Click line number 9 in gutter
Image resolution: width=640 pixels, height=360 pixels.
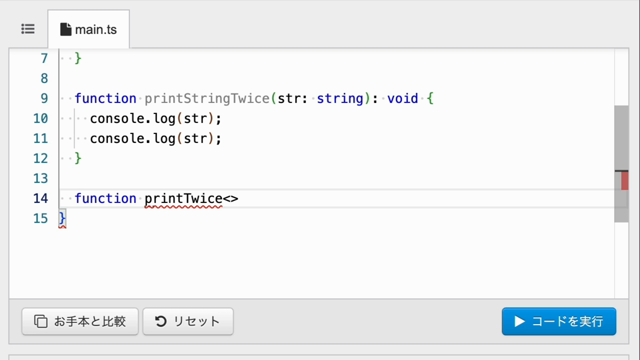[x=44, y=98]
